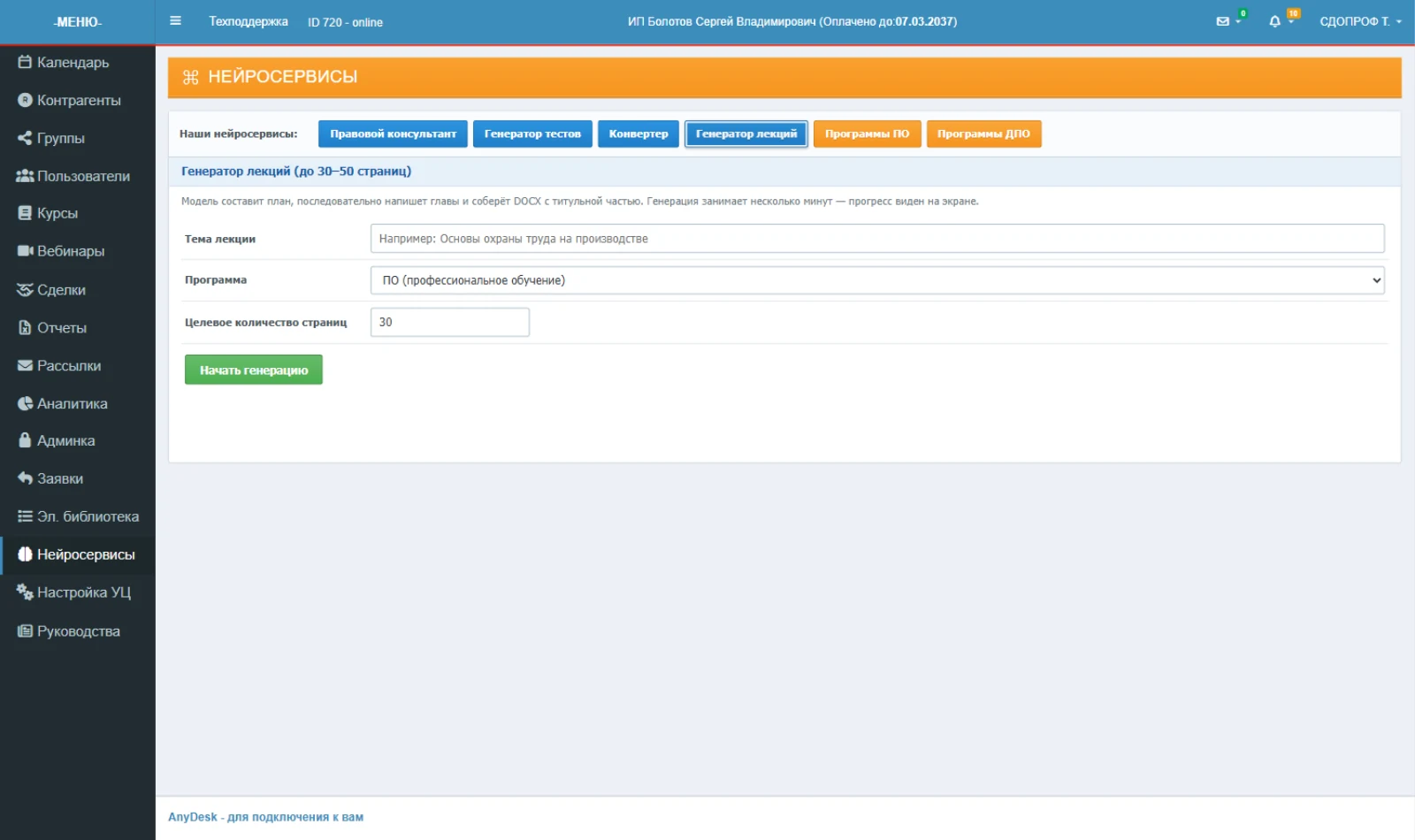Follow the AnyDesk connection link
This screenshot has width=1415, height=840.
(x=265, y=817)
